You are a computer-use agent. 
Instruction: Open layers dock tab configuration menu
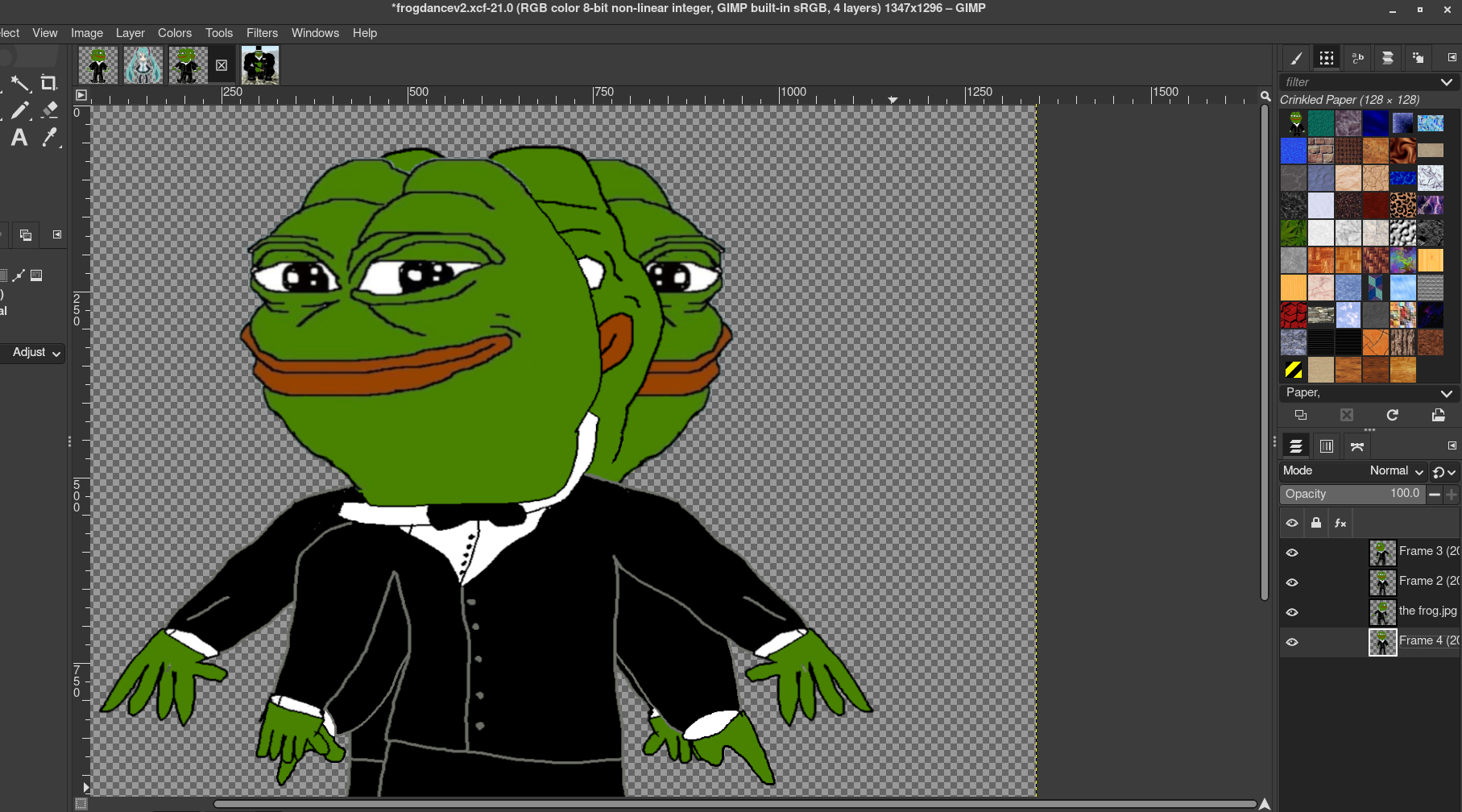coord(1452,445)
